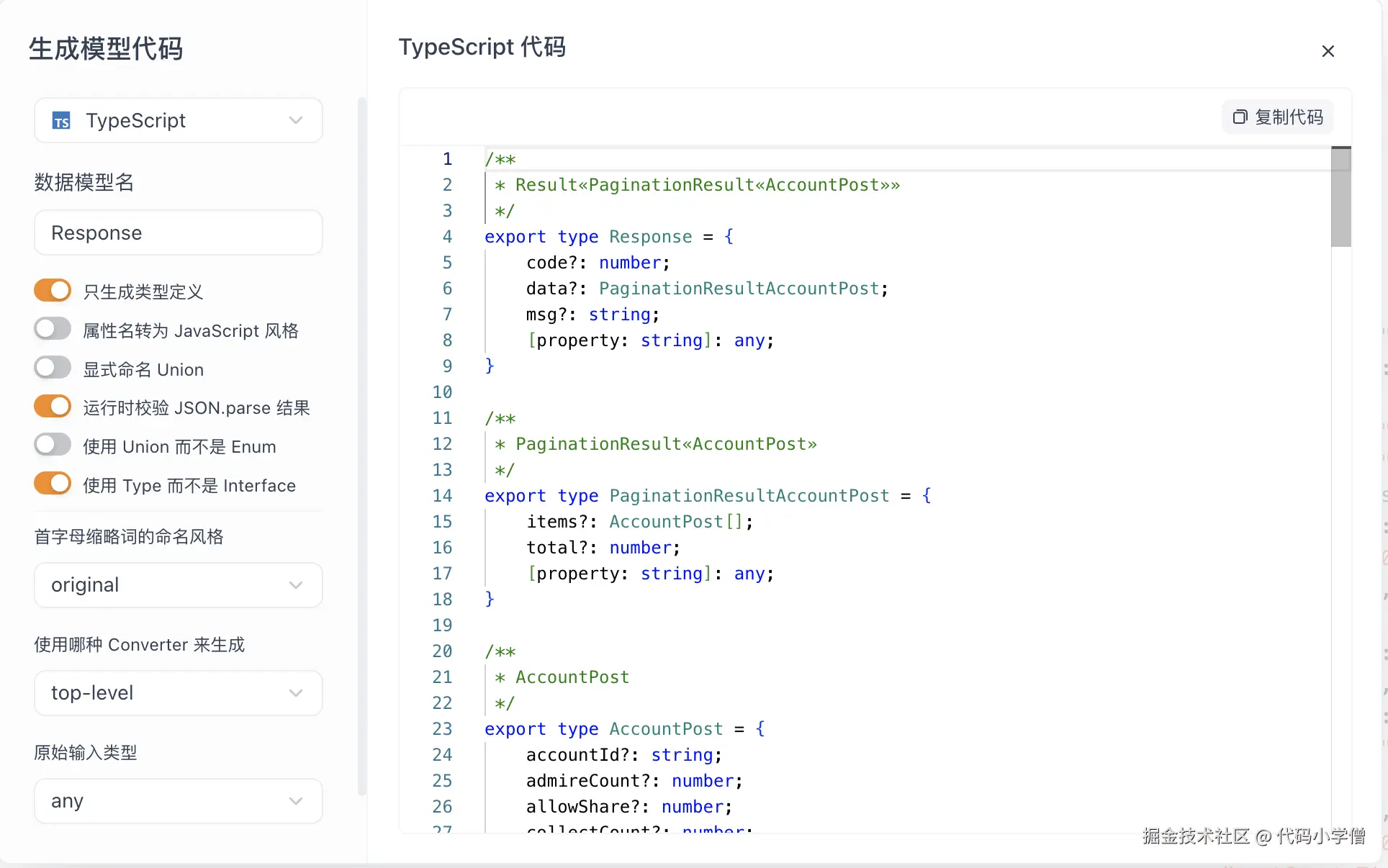Screen dimensions: 1388x868
Task: Click line number 14 in gutter
Action: click(x=442, y=496)
